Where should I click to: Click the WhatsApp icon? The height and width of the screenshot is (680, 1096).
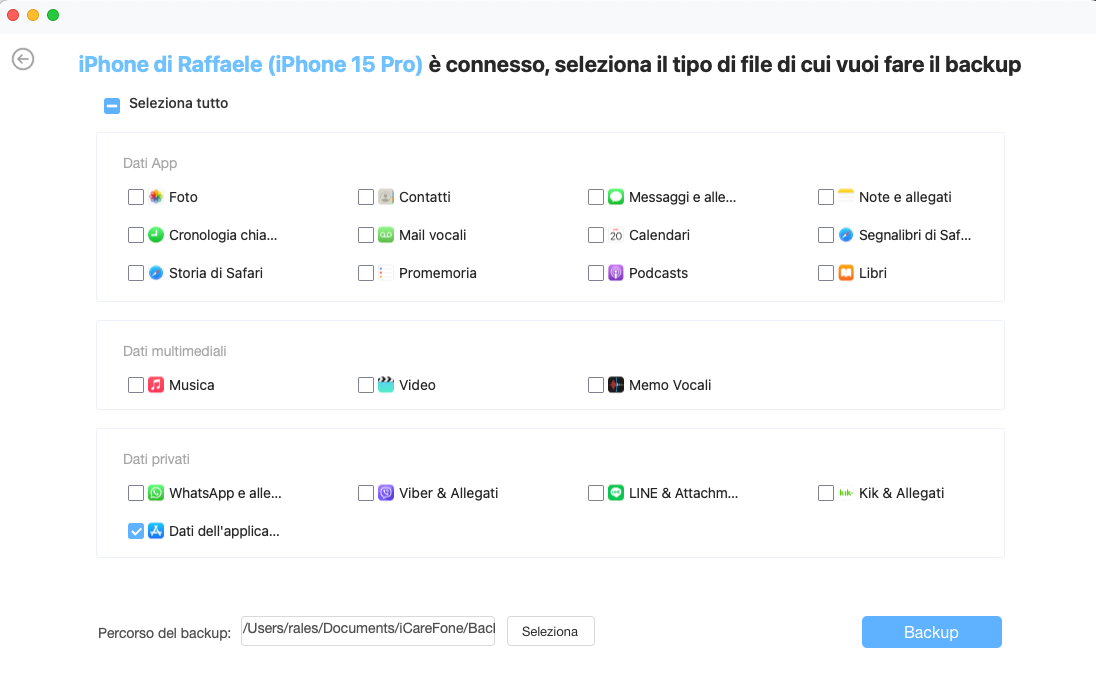click(x=156, y=492)
